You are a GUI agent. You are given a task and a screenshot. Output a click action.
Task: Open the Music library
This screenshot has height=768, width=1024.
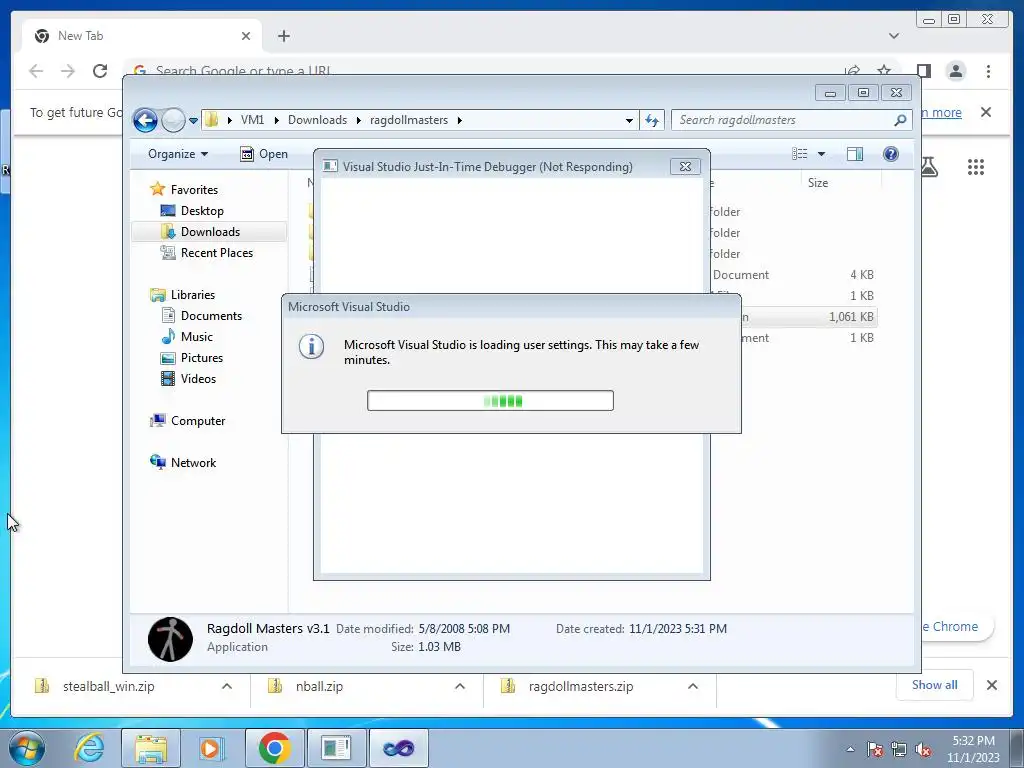coord(197,337)
